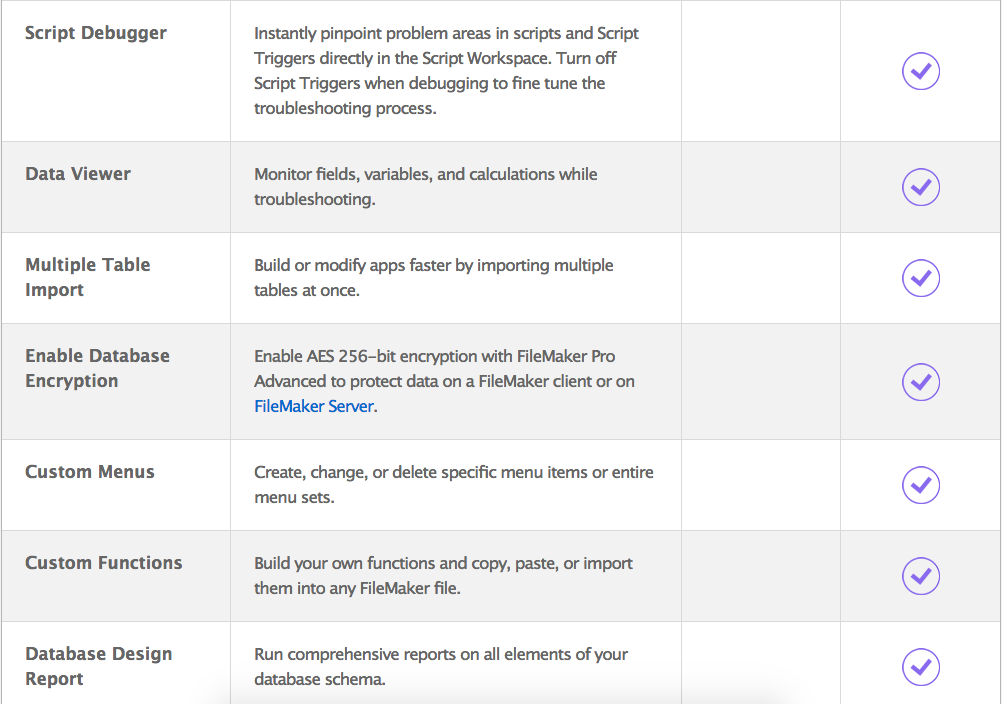Click the Custom Menus checkmark circle
Screen dimensions: 1002x704
pyautogui.click(x=921, y=486)
